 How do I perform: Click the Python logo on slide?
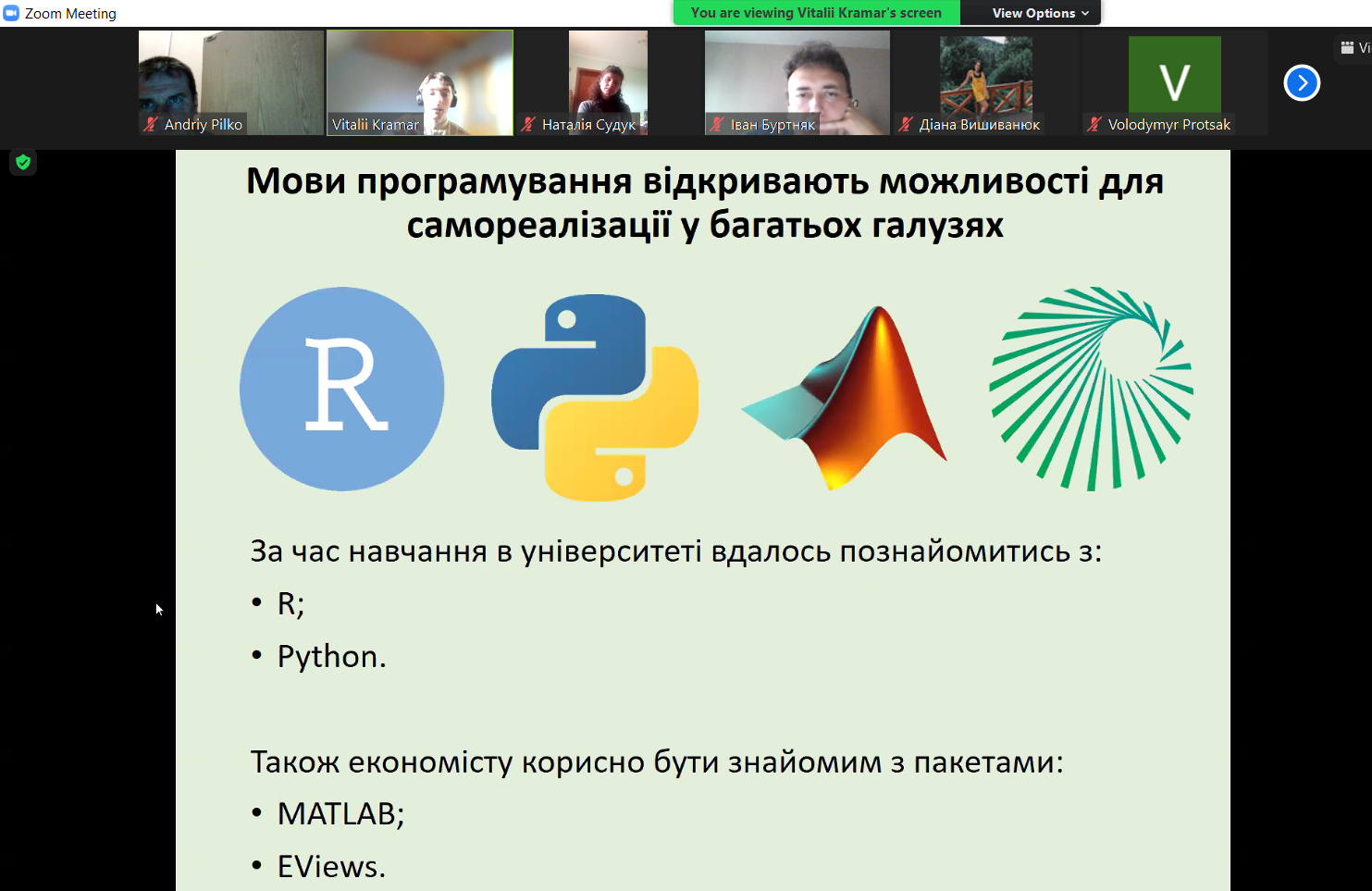coord(595,398)
